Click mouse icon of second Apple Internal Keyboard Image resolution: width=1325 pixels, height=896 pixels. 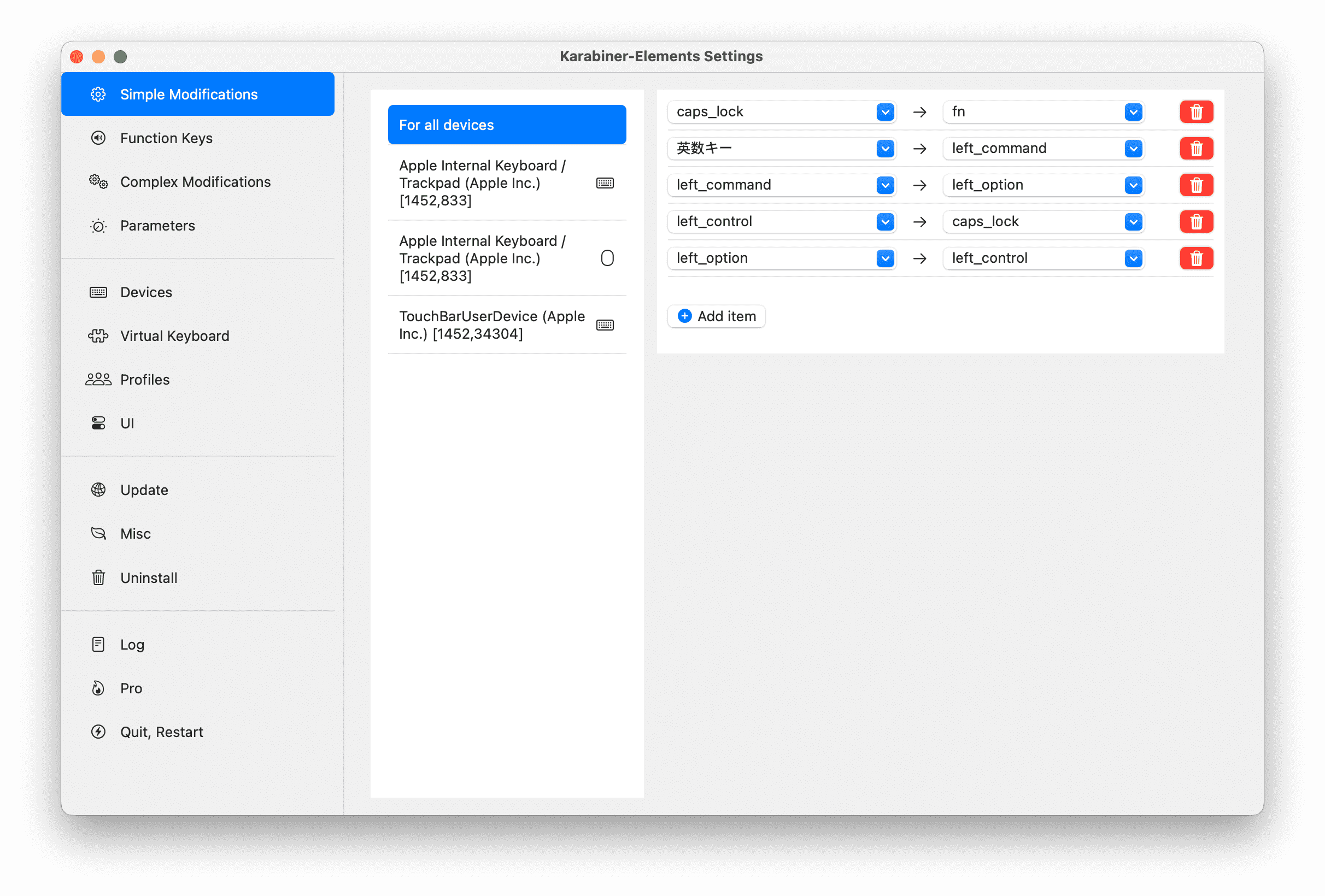pos(607,258)
